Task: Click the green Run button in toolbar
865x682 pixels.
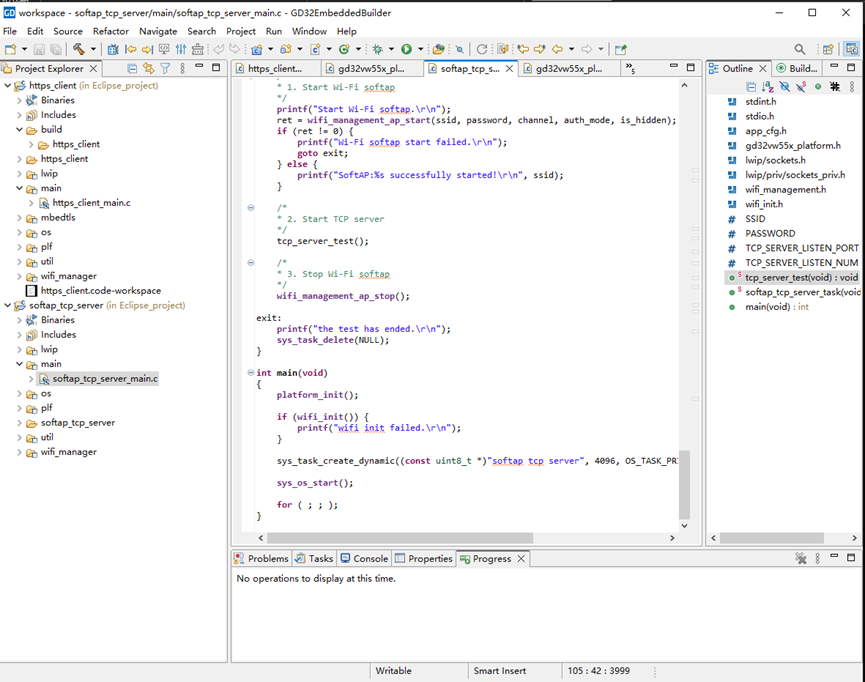Action: (x=406, y=49)
